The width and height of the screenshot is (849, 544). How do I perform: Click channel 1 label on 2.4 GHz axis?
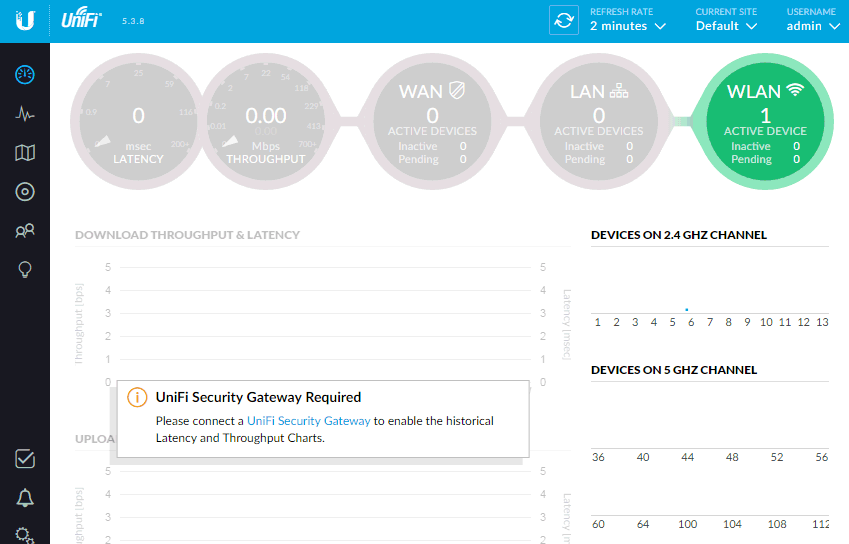click(x=598, y=322)
